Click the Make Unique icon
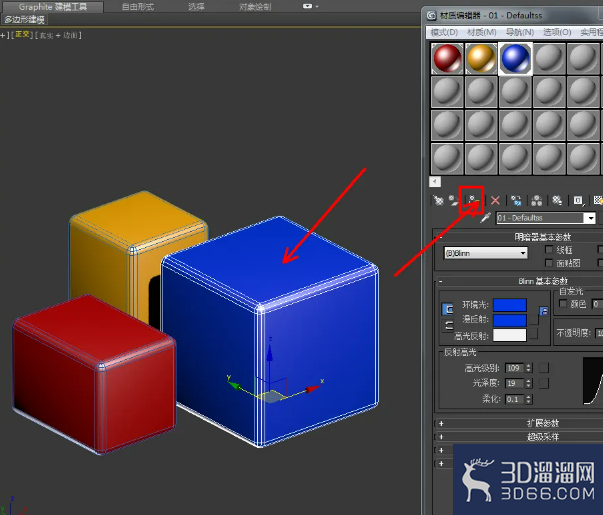The width and height of the screenshot is (603, 515). click(536, 200)
